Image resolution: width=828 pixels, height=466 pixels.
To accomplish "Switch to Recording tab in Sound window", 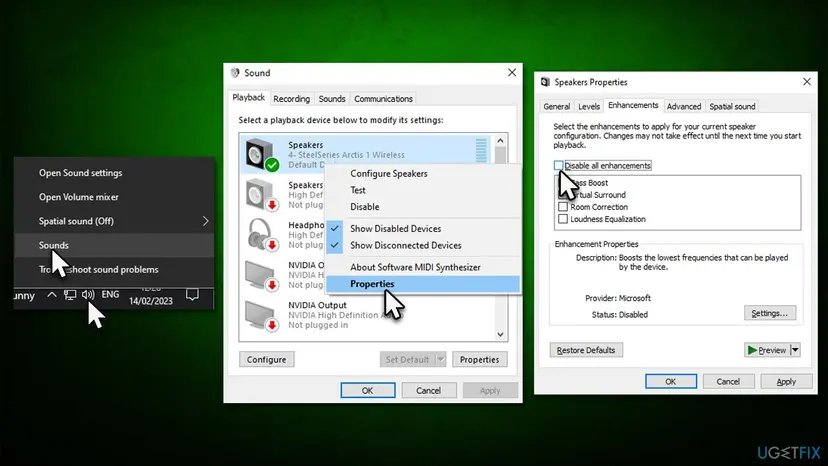I will 291,99.
